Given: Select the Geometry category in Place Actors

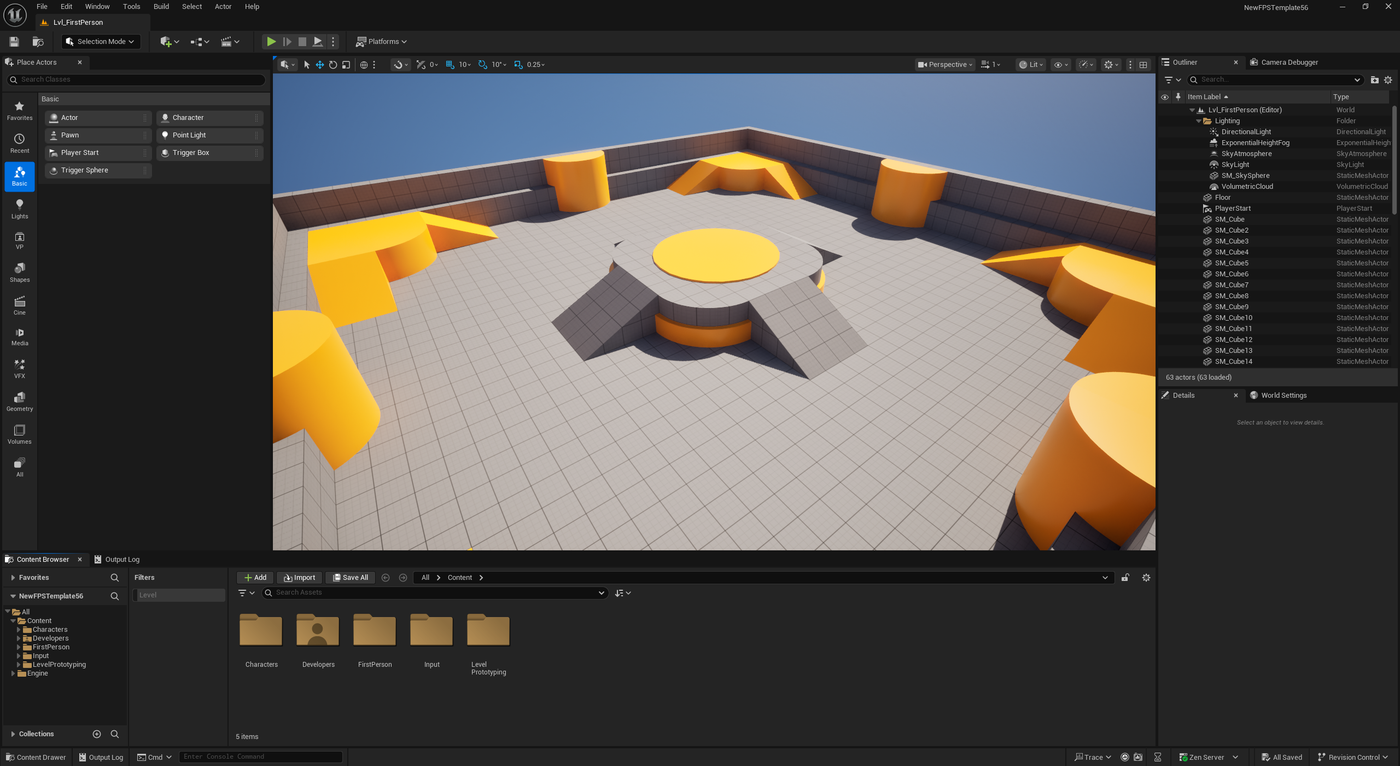Looking at the screenshot, I should [x=19, y=401].
